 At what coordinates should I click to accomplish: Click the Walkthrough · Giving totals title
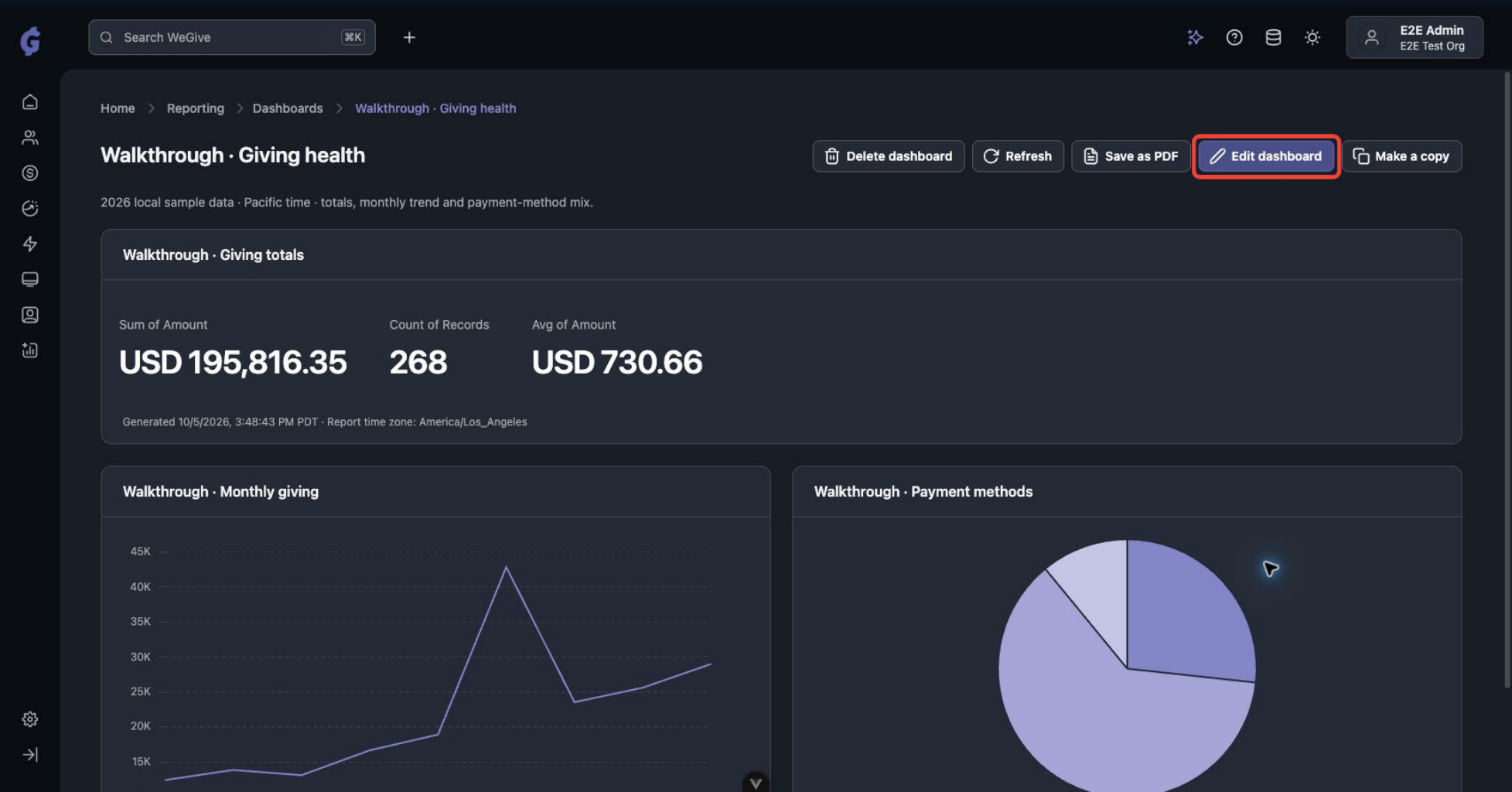[213, 255]
